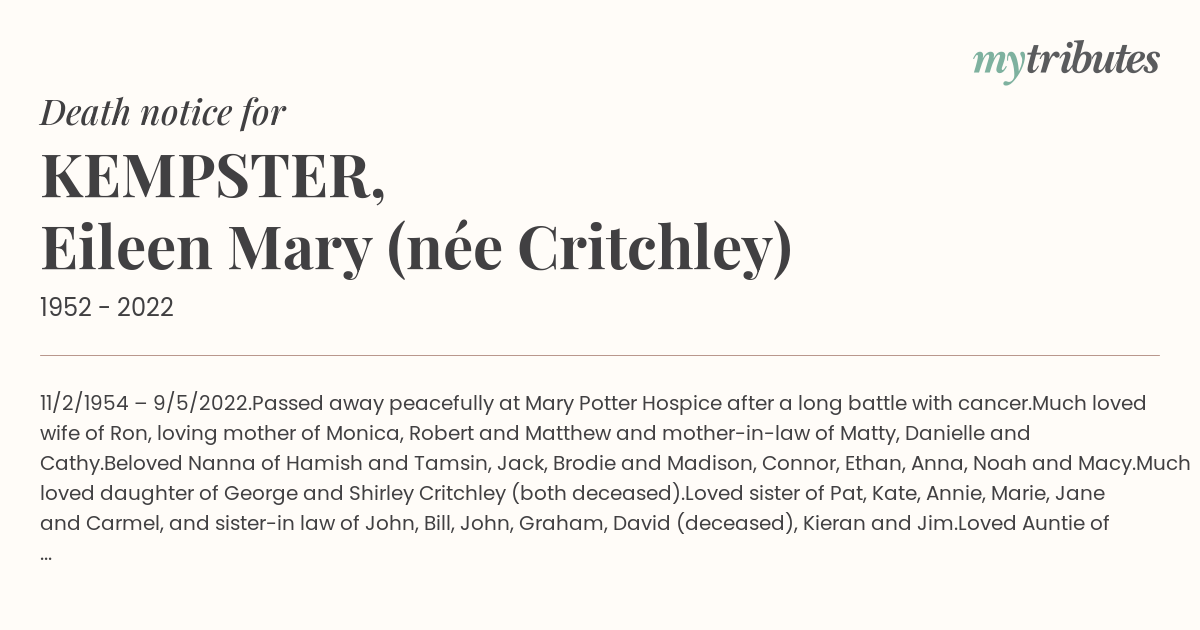Click the "Loved Auntie of" text

tap(1033, 523)
